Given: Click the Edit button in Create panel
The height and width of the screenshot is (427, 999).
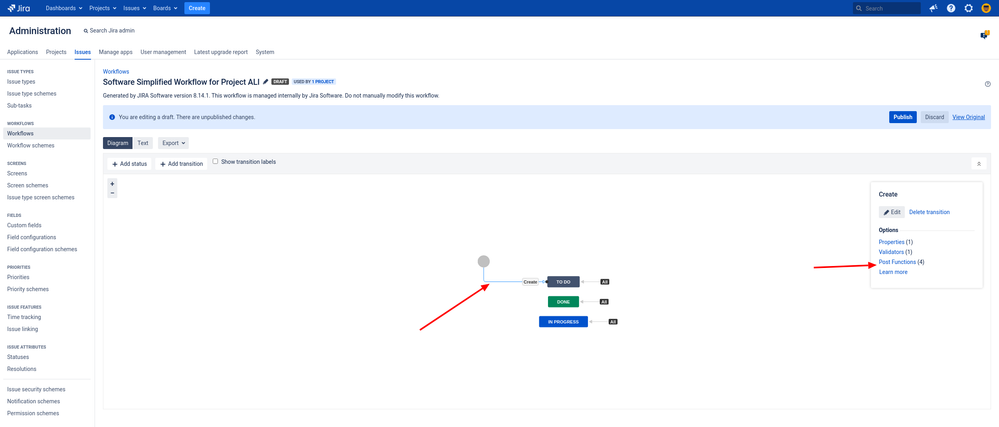Looking at the screenshot, I should (x=891, y=212).
